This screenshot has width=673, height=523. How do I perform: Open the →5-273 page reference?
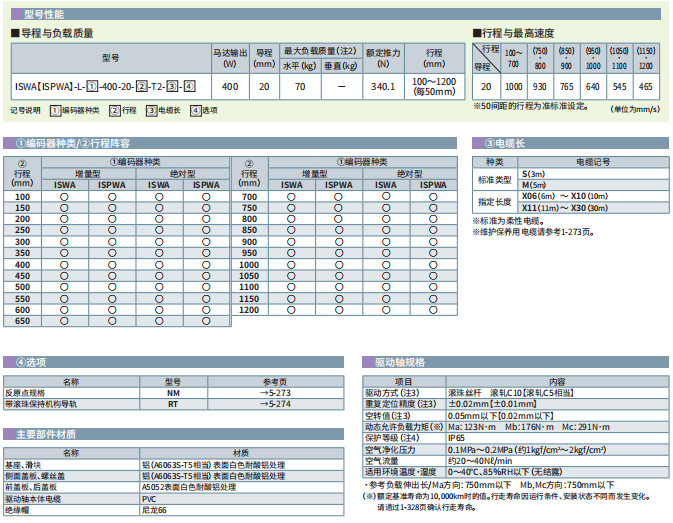tap(275, 393)
